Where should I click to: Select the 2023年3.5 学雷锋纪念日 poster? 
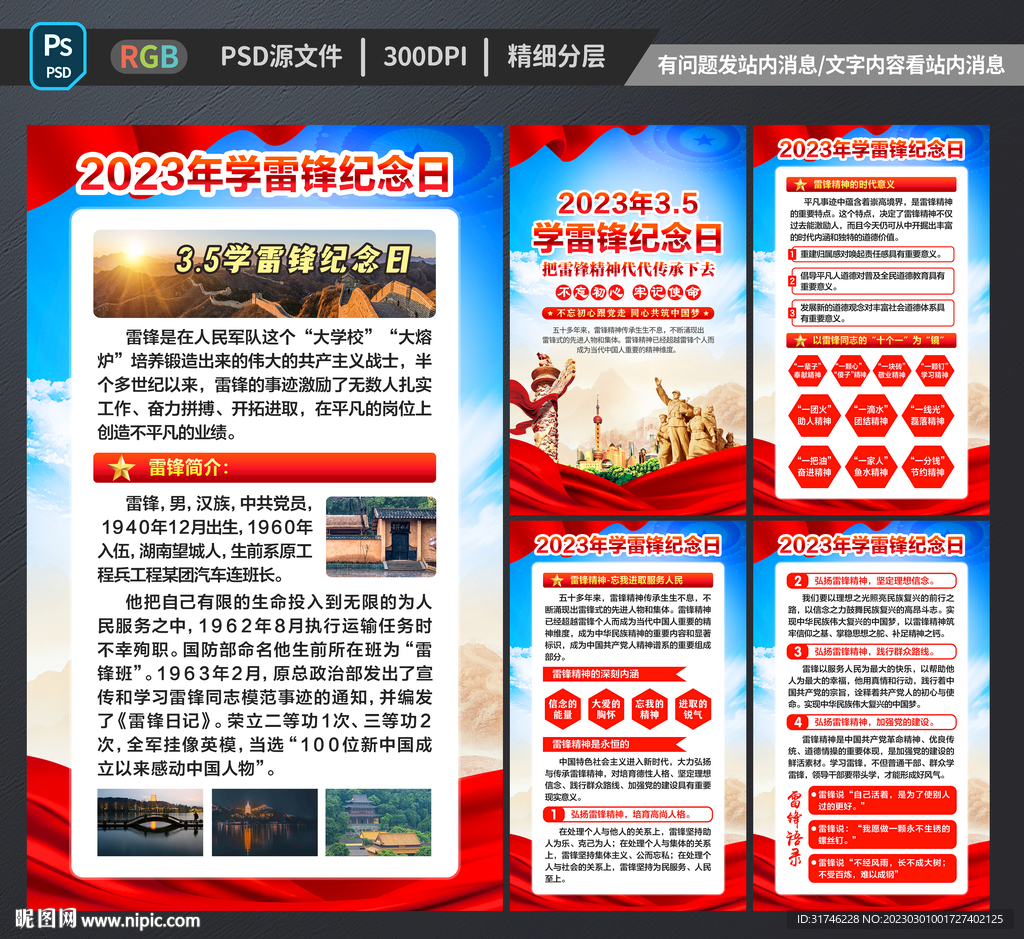(x=628, y=320)
